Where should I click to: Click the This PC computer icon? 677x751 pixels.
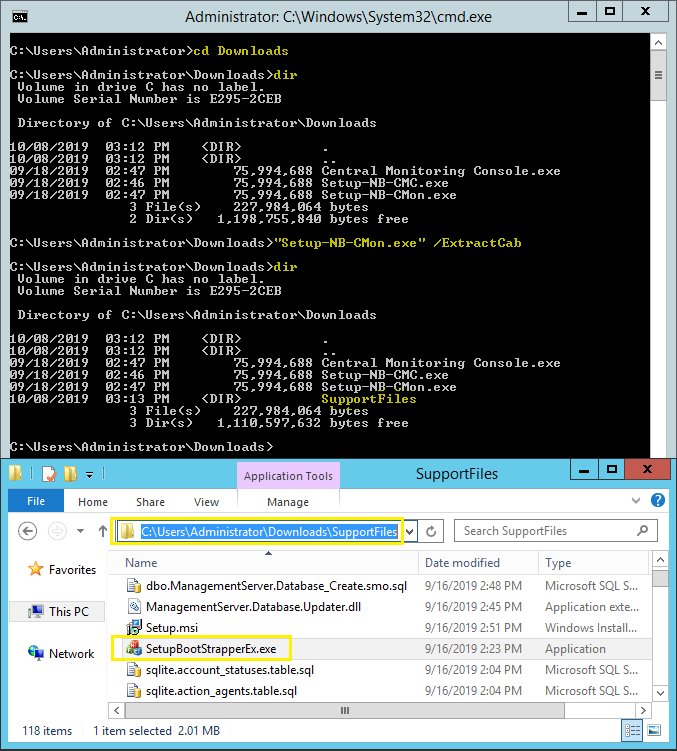tap(35, 612)
